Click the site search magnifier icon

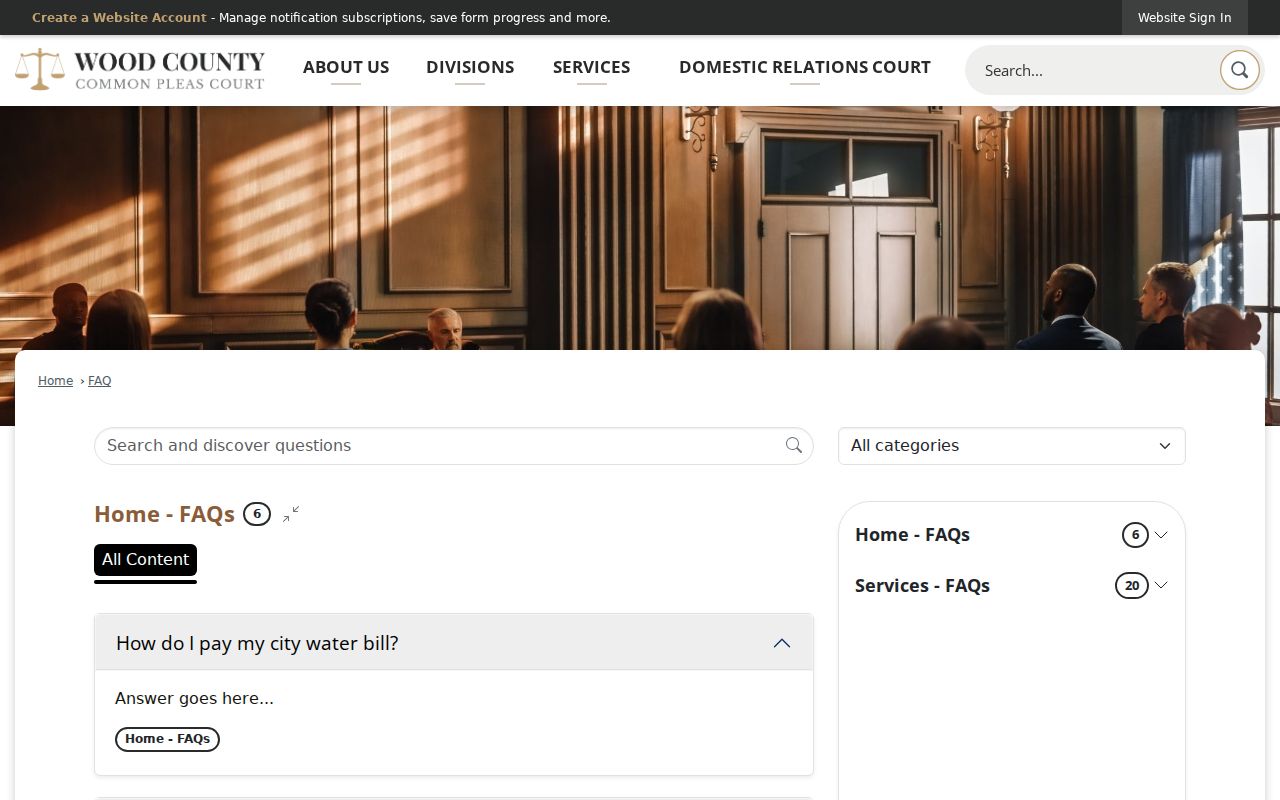[x=1239, y=70]
